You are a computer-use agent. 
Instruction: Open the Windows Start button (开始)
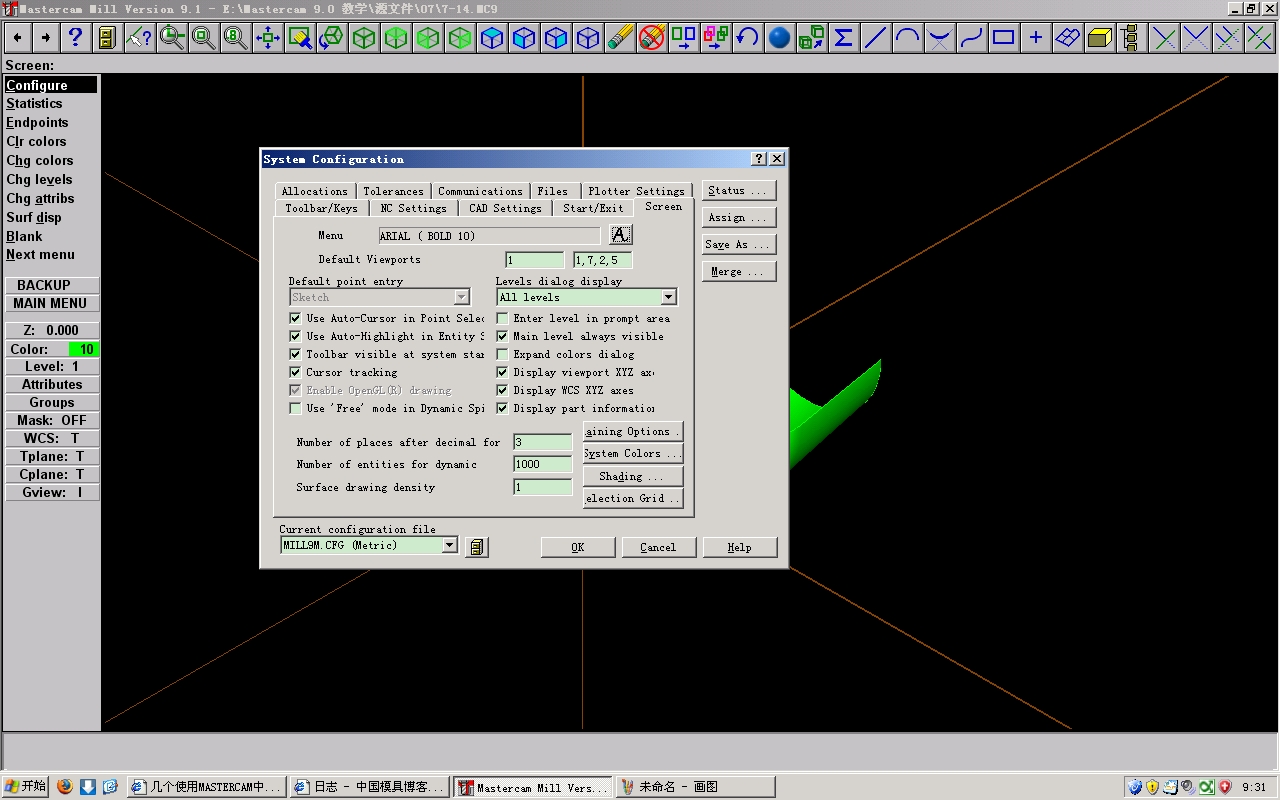[25, 787]
